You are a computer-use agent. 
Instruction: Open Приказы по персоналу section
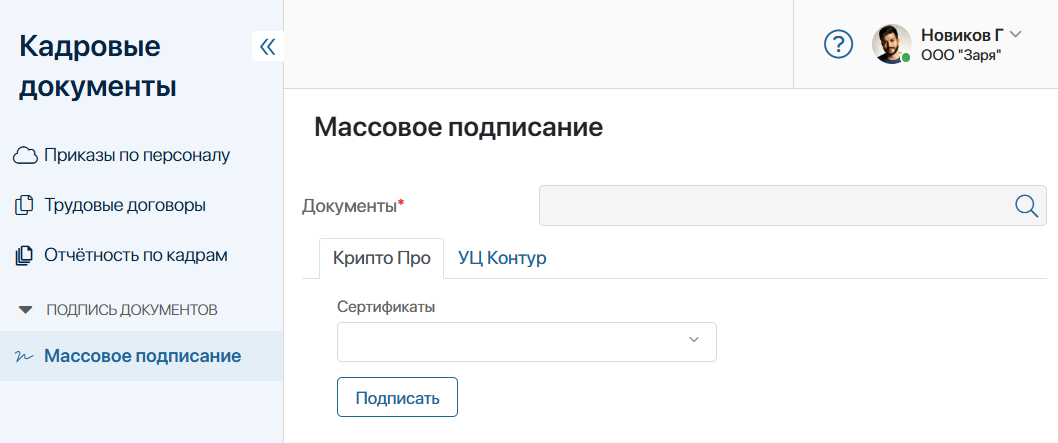click(x=137, y=155)
